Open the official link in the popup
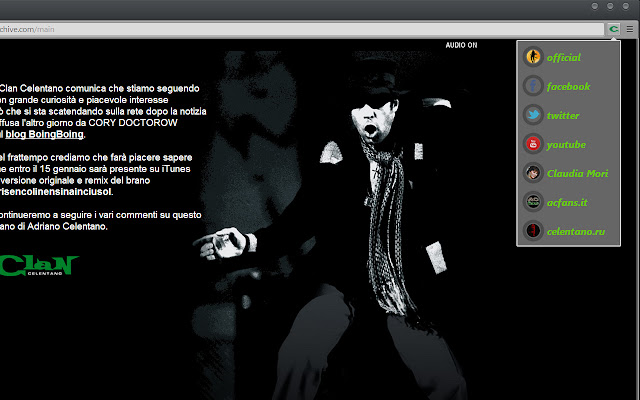 pos(564,58)
